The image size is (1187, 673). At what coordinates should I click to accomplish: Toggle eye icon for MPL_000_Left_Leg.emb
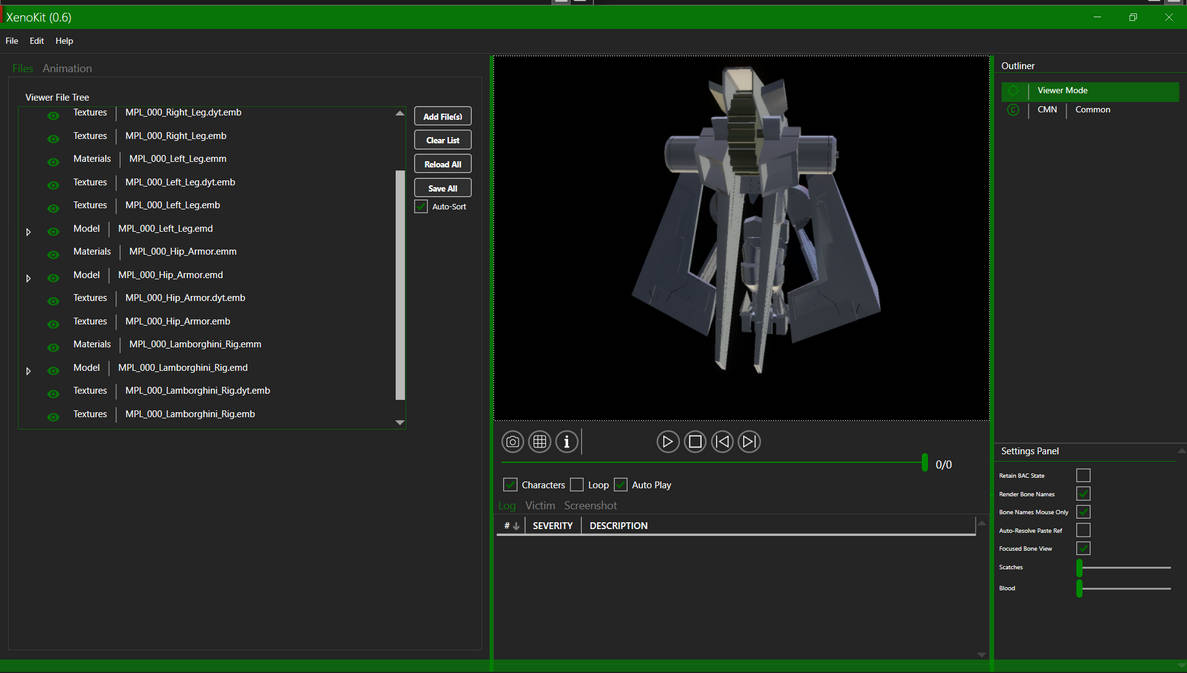53,208
